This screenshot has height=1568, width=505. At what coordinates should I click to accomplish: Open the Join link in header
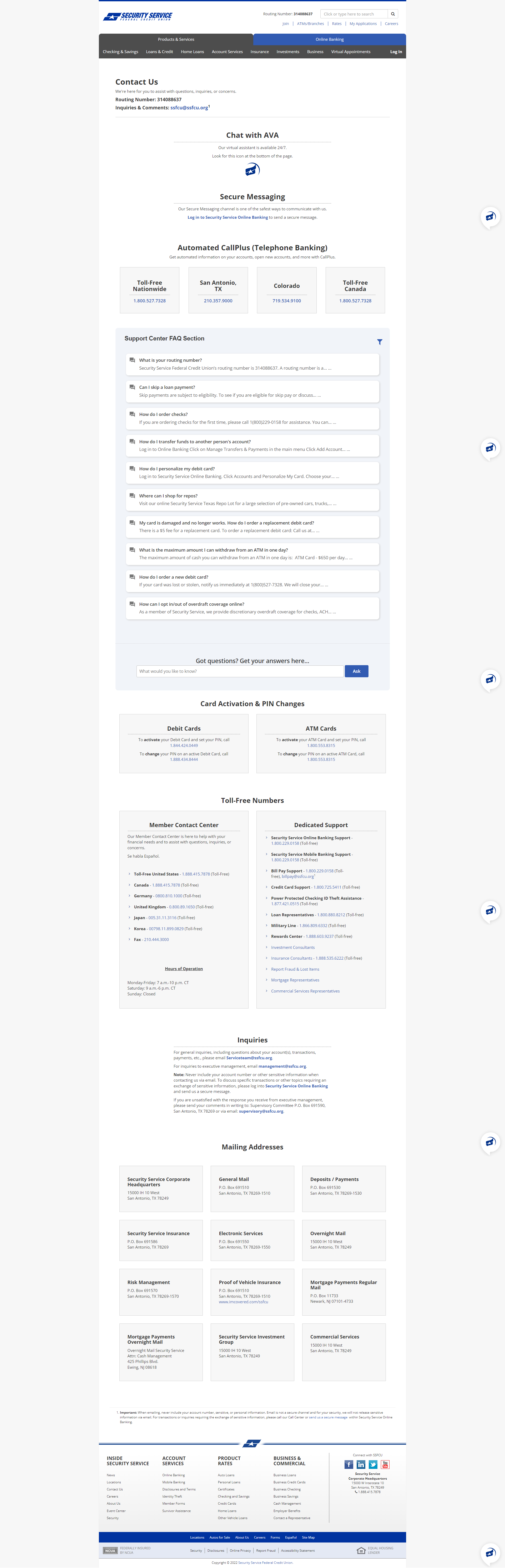click(x=286, y=24)
